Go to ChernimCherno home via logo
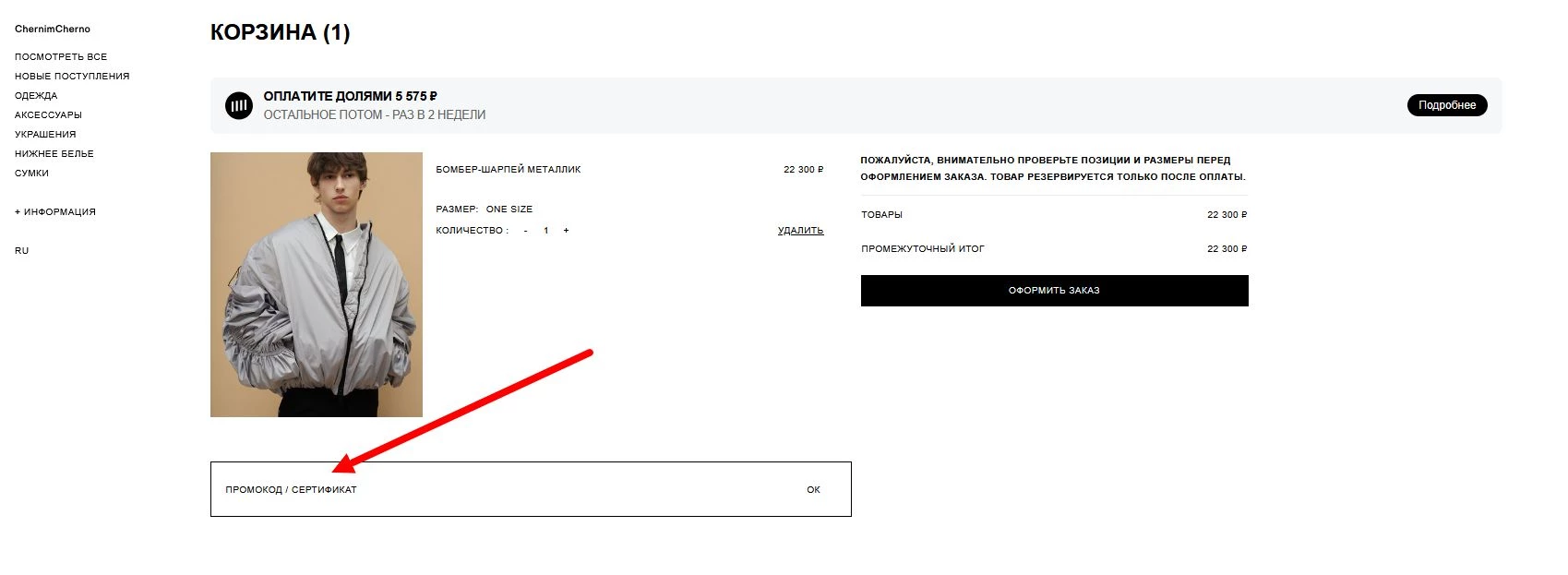 [x=53, y=30]
